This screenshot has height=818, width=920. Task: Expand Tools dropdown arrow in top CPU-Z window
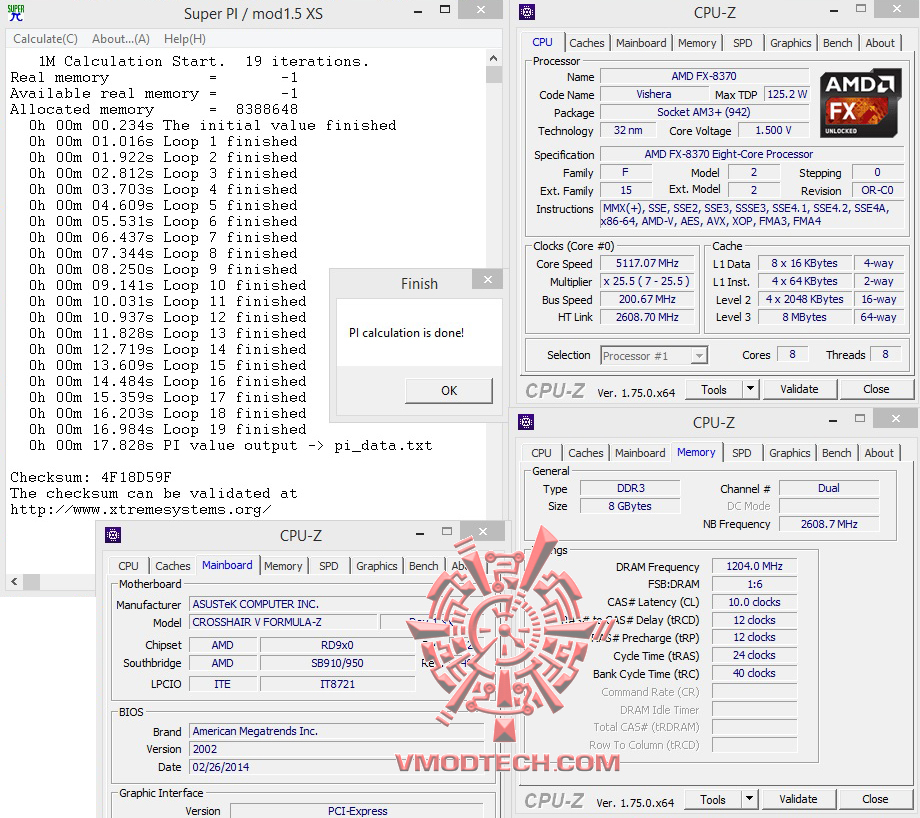click(750, 390)
